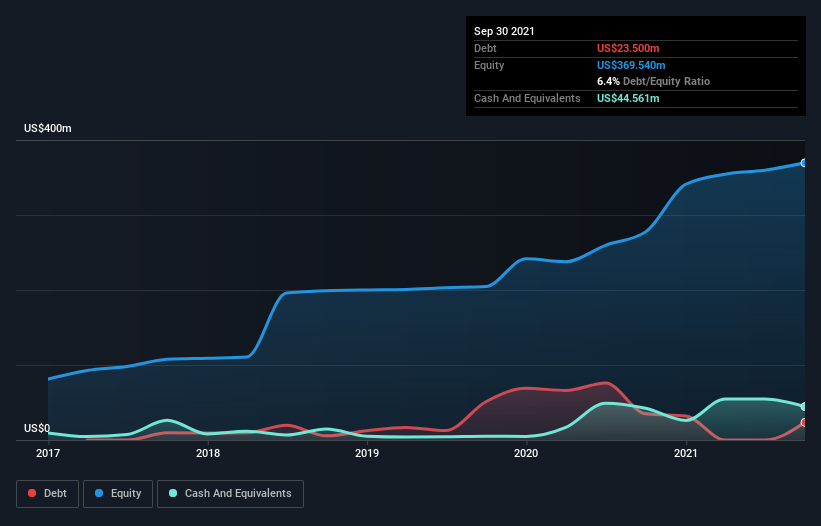821x526 pixels.
Task: Toggle the Debt series legend button
Action: [47, 494]
